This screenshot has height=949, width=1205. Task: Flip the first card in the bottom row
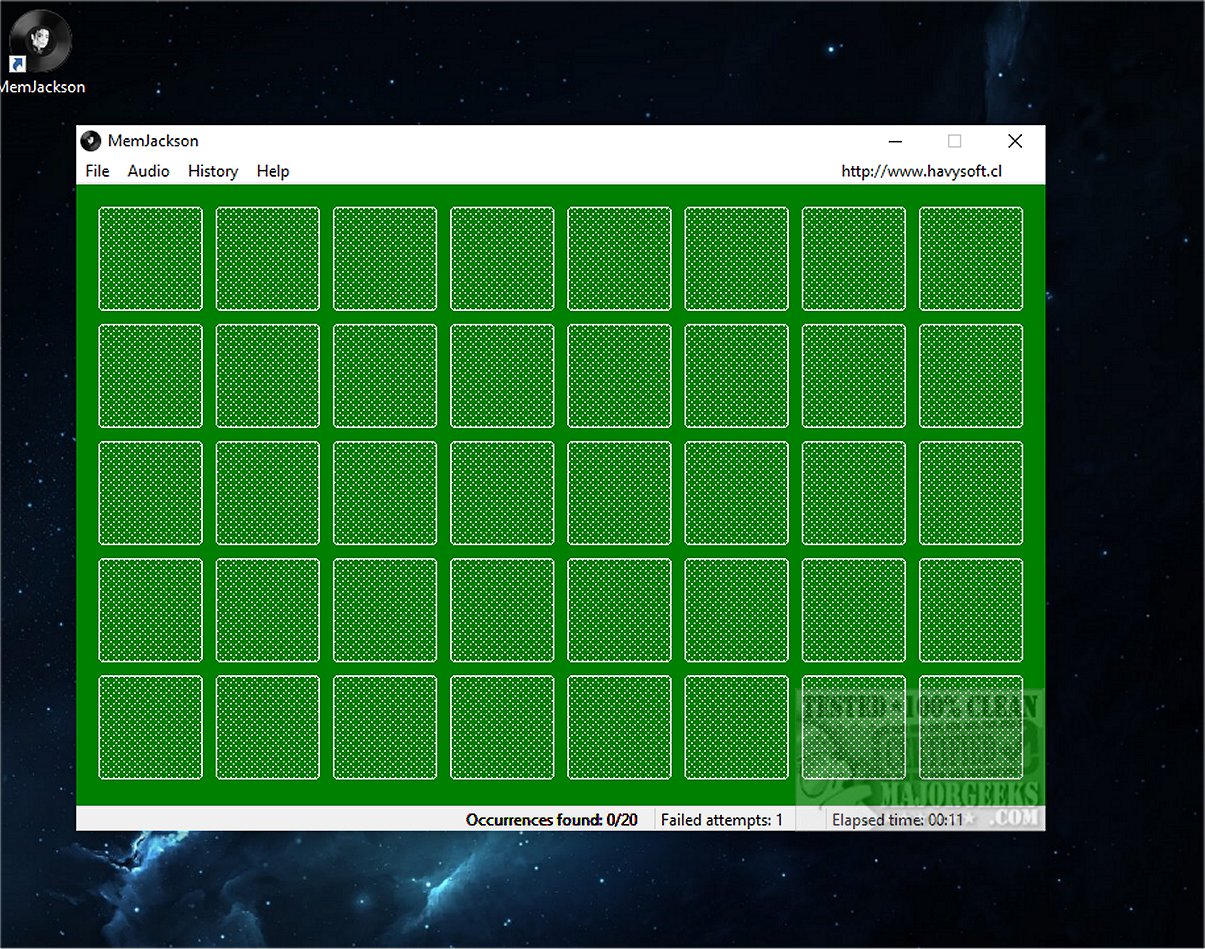[x=150, y=727]
